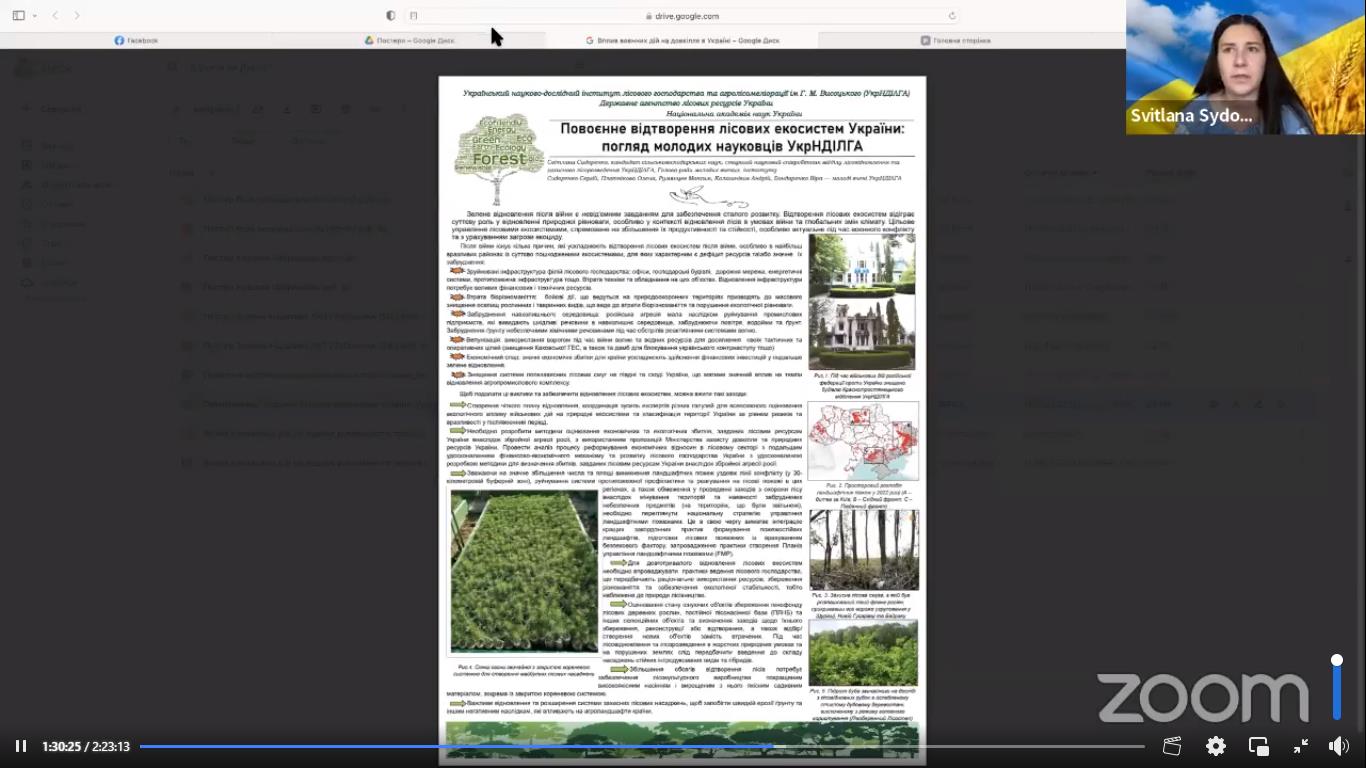Viewport: 1366px width, 768px height.
Task: Adjust the blue vertical volume slider
Action: 1336,687
